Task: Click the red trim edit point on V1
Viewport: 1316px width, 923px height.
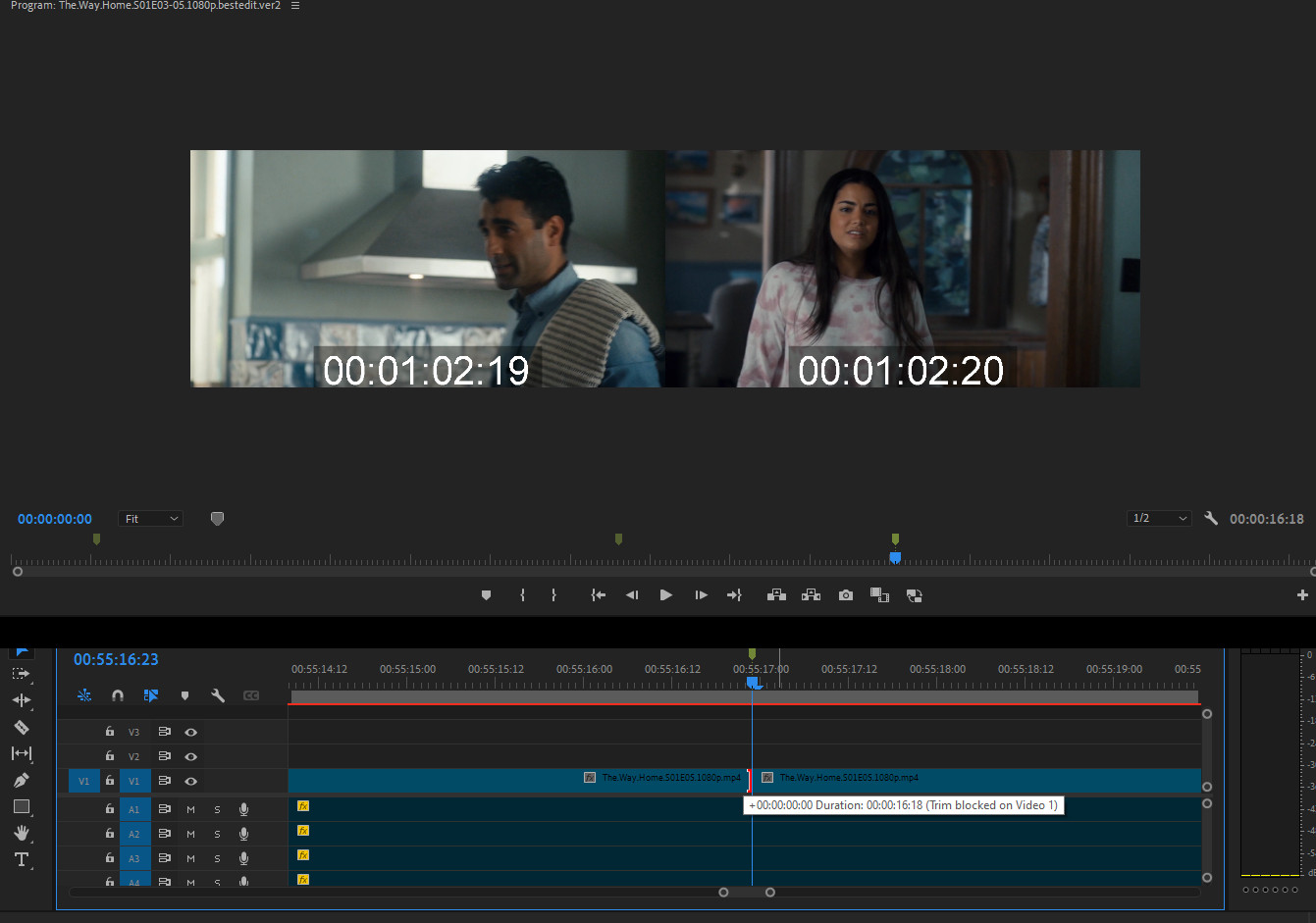Action: (x=748, y=781)
